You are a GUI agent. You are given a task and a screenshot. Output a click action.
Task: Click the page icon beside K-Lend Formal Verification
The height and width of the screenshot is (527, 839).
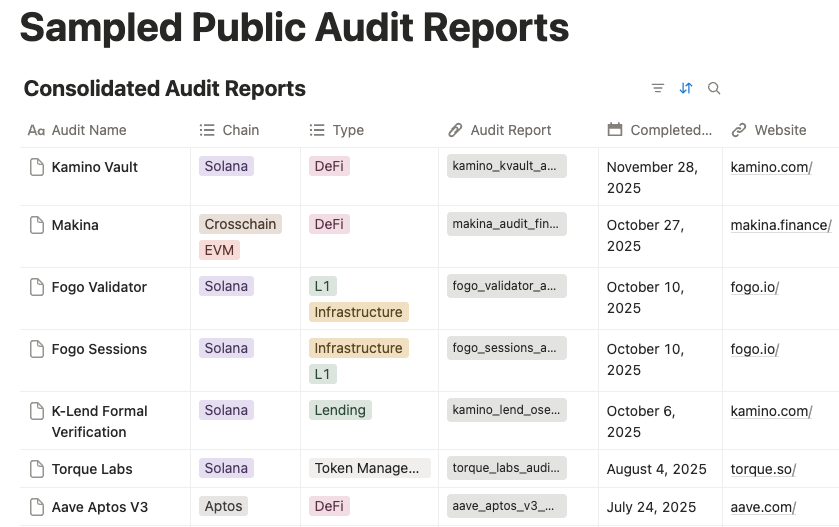(x=36, y=411)
